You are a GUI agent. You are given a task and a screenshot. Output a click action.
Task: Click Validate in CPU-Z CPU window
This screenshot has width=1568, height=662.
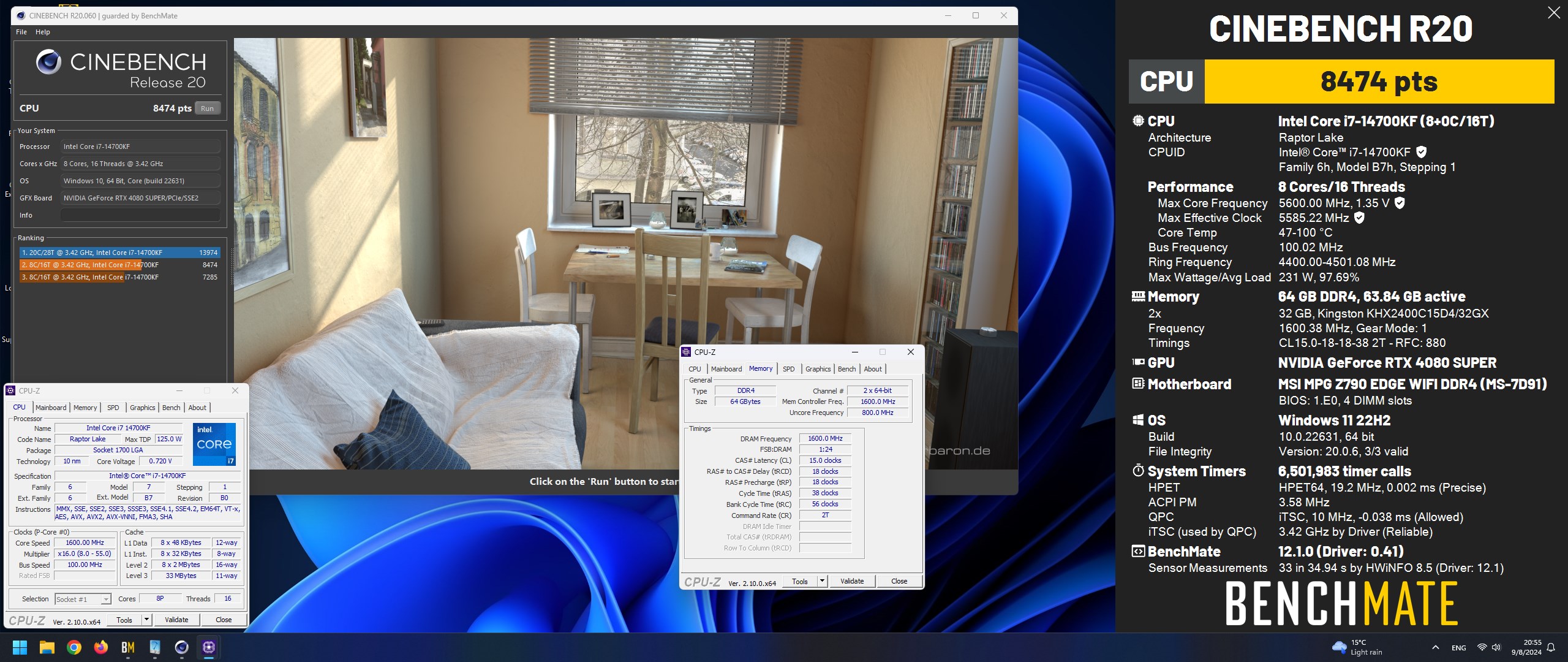176,620
